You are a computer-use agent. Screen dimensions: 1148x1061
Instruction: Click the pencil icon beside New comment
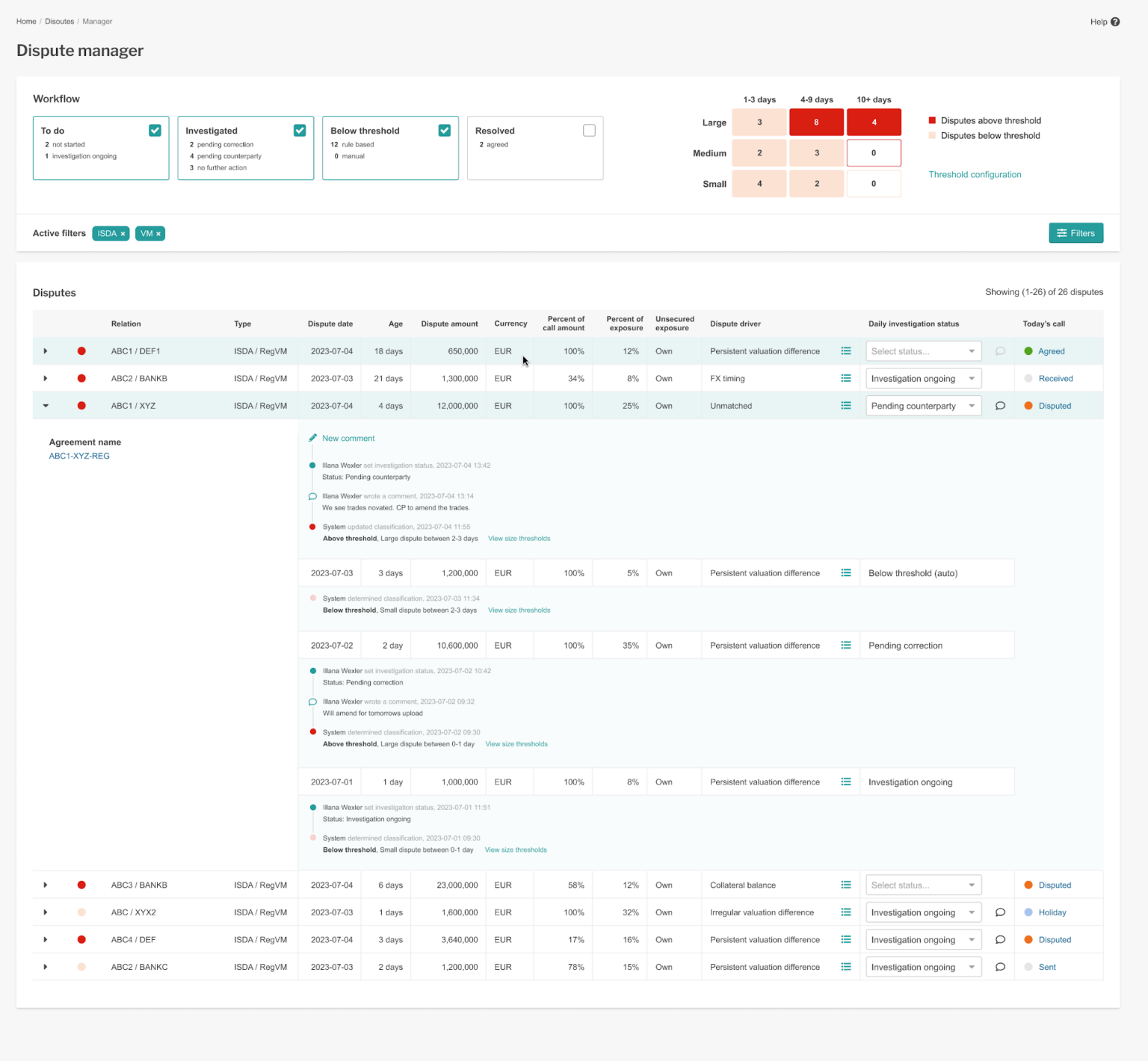pos(312,438)
